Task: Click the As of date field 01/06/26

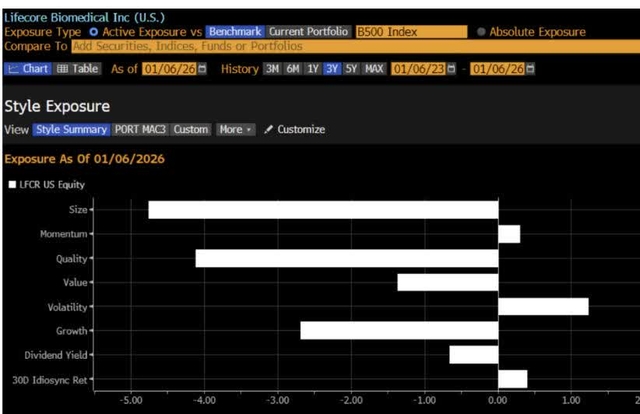Action: coord(169,69)
